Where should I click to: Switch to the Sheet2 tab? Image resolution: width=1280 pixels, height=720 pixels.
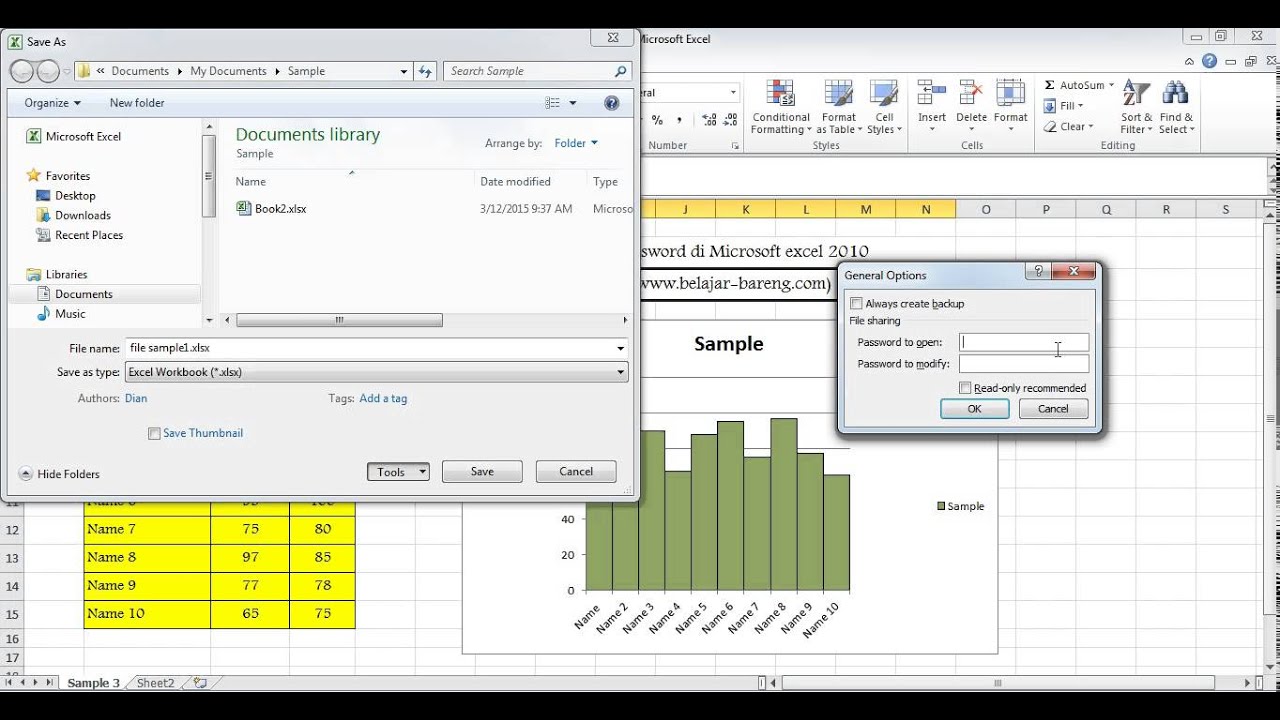(x=155, y=683)
